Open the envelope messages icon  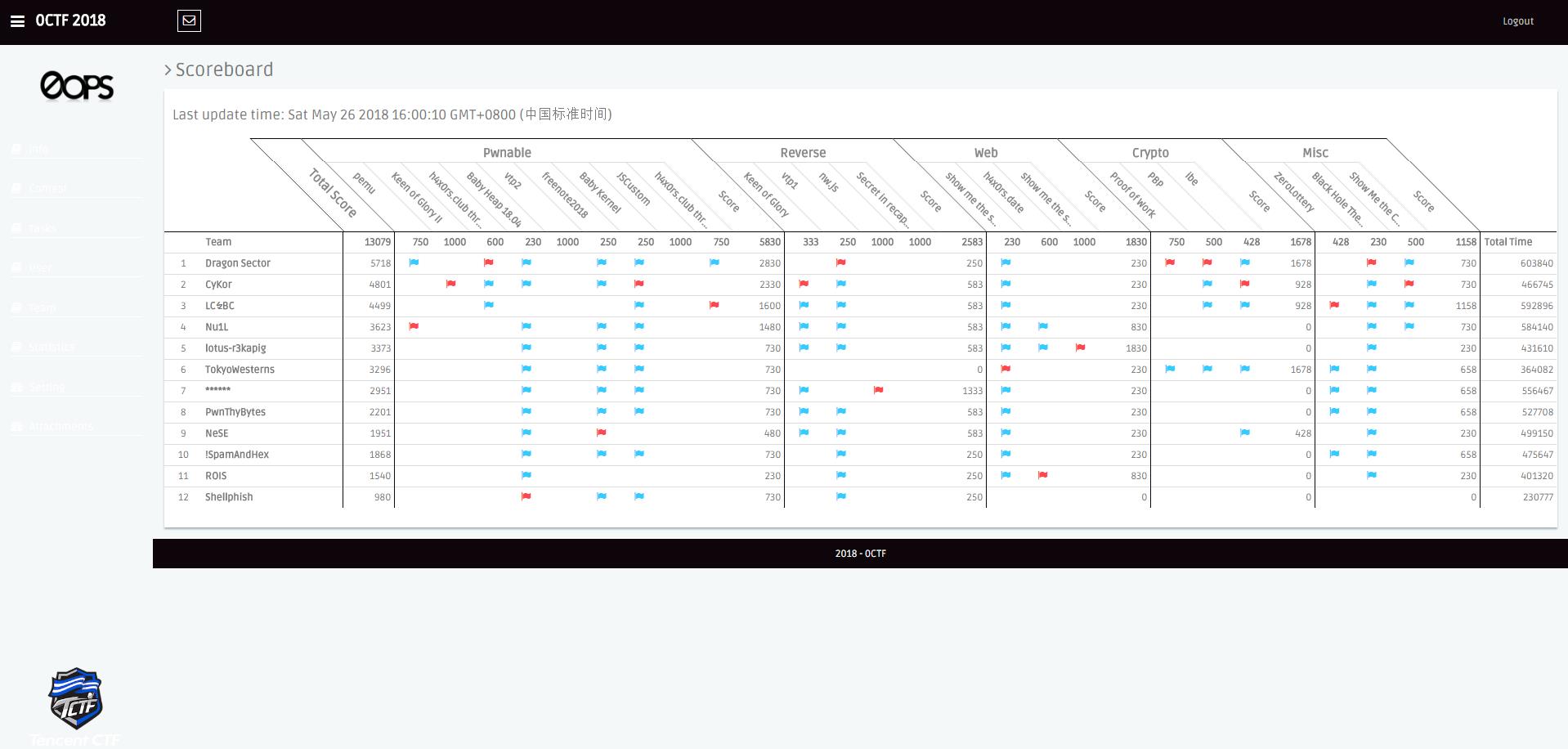[189, 21]
